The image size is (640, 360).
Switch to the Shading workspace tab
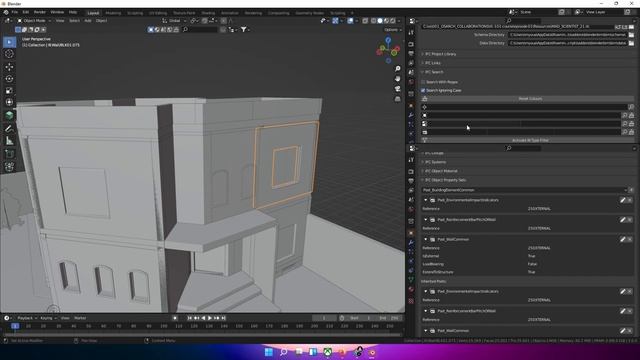(x=208, y=13)
